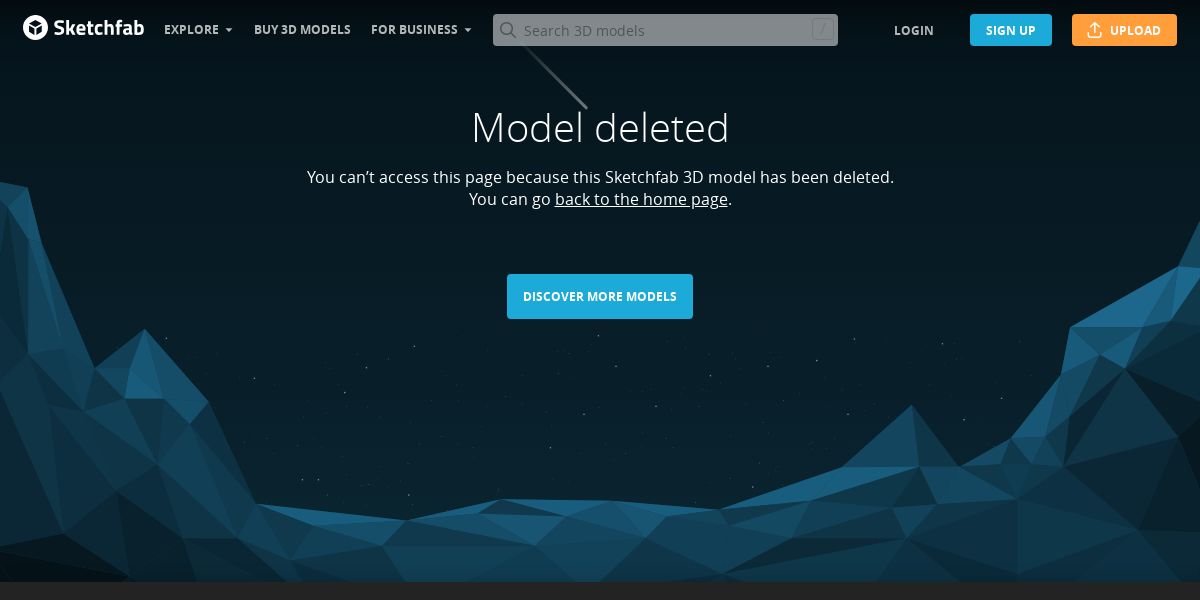Click the Model deleted heading

600,128
